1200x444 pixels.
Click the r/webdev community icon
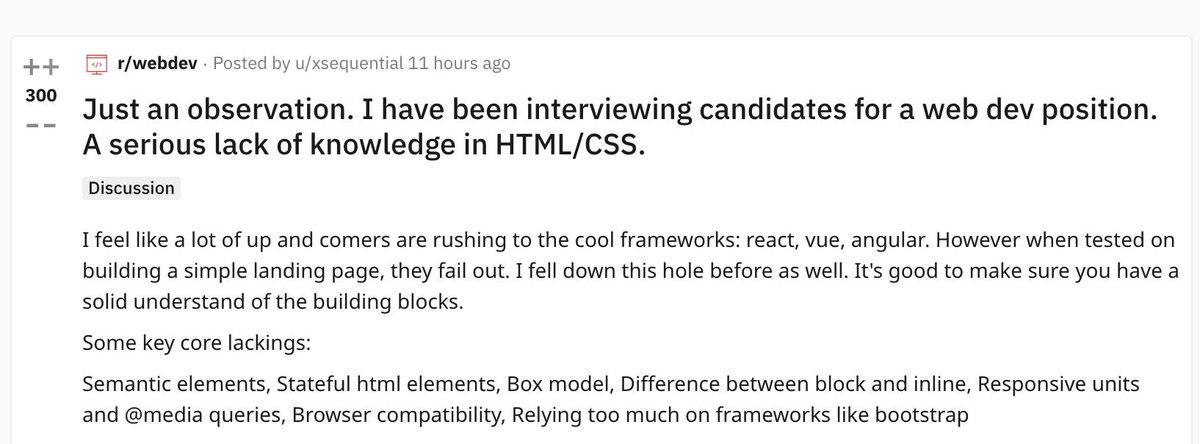click(x=96, y=63)
